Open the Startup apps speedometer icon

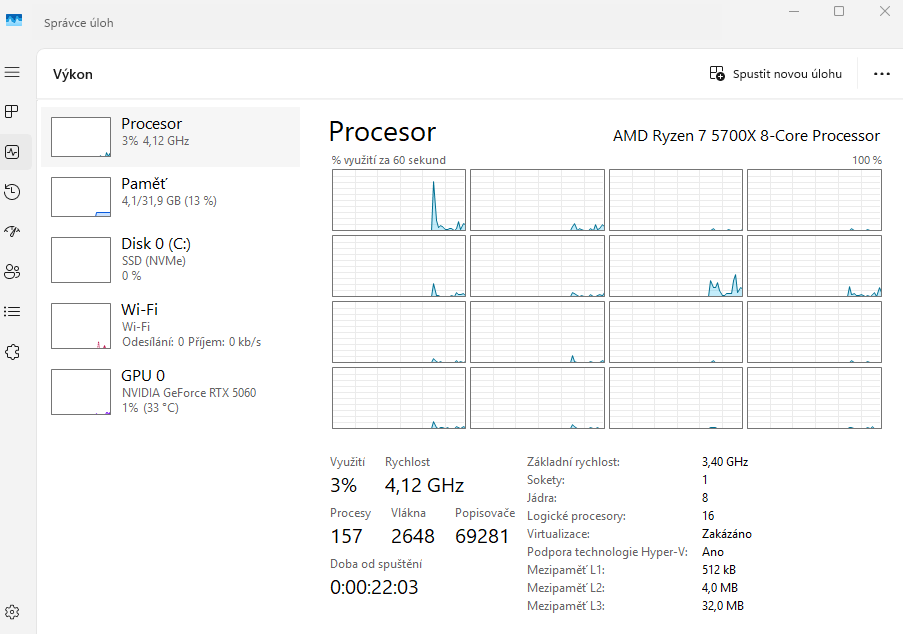pyautogui.click(x=13, y=231)
